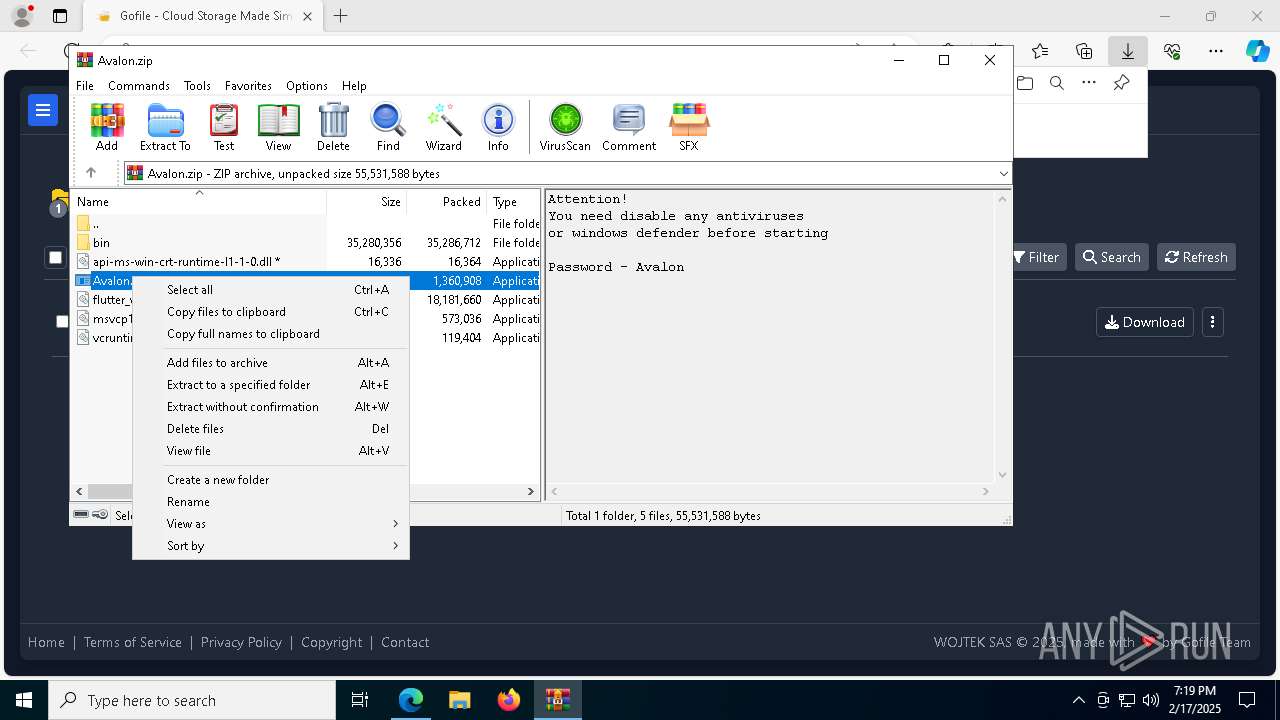The height and width of the screenshot is (720, 1280).
Task: Open the new tab plus button
Action: coord(340,16)
